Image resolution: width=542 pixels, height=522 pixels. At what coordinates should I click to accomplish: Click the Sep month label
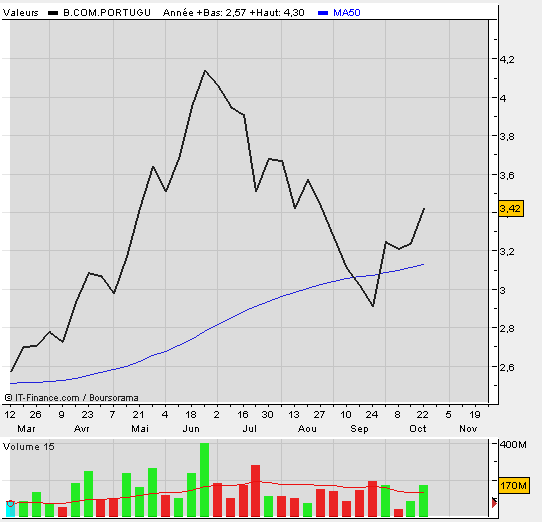[359, 429]
